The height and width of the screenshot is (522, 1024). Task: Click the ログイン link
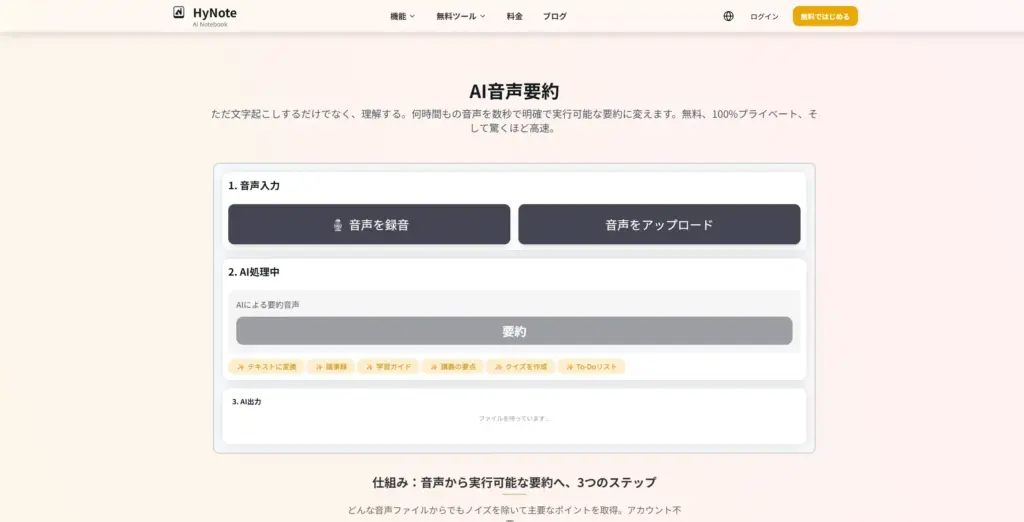764,16
